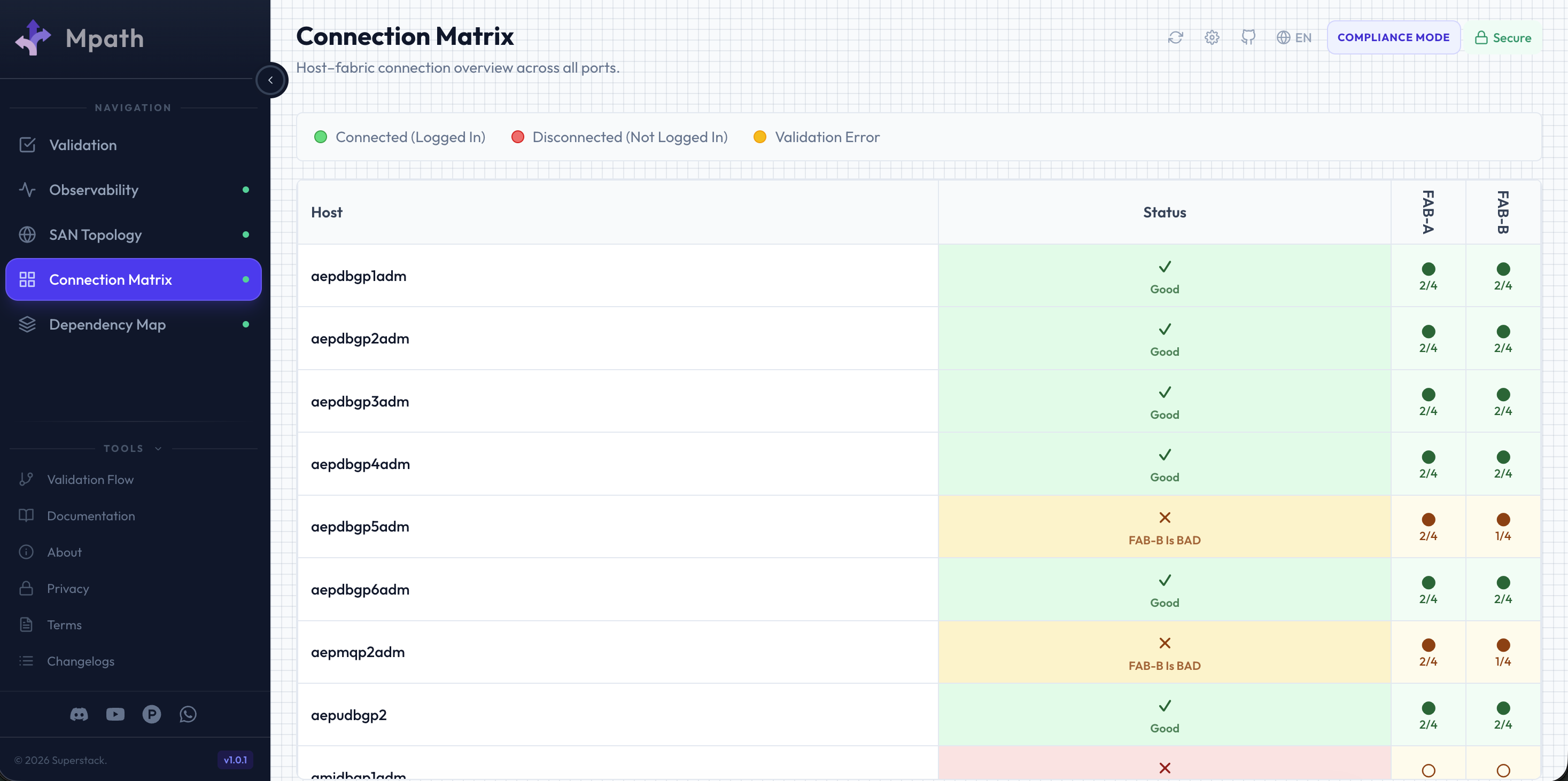
Task: Click the FAB-B 1/4 cell for aepmqp2adm
Action: click(1503, 652)
